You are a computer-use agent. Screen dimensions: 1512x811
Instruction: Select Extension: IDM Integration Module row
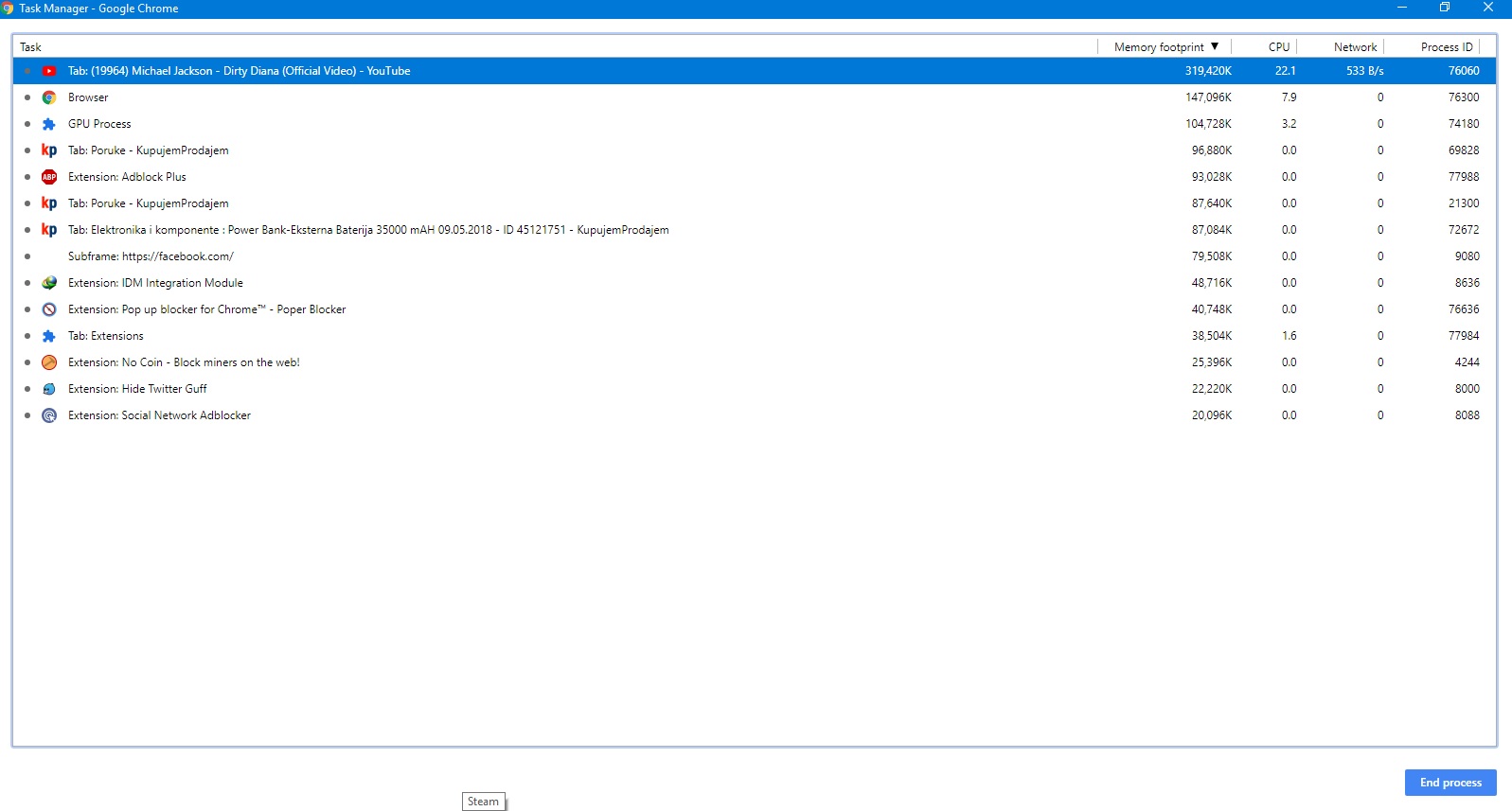755,283
